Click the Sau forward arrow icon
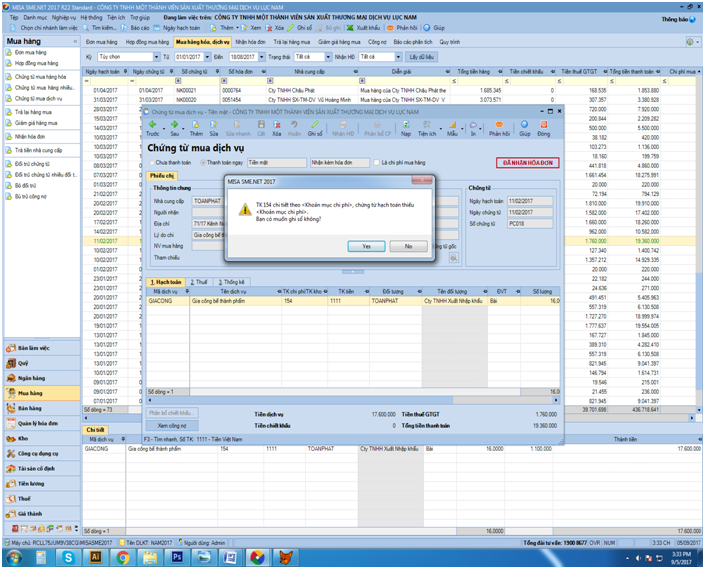This screenshot has width=705, height=569. click(174, 124)
